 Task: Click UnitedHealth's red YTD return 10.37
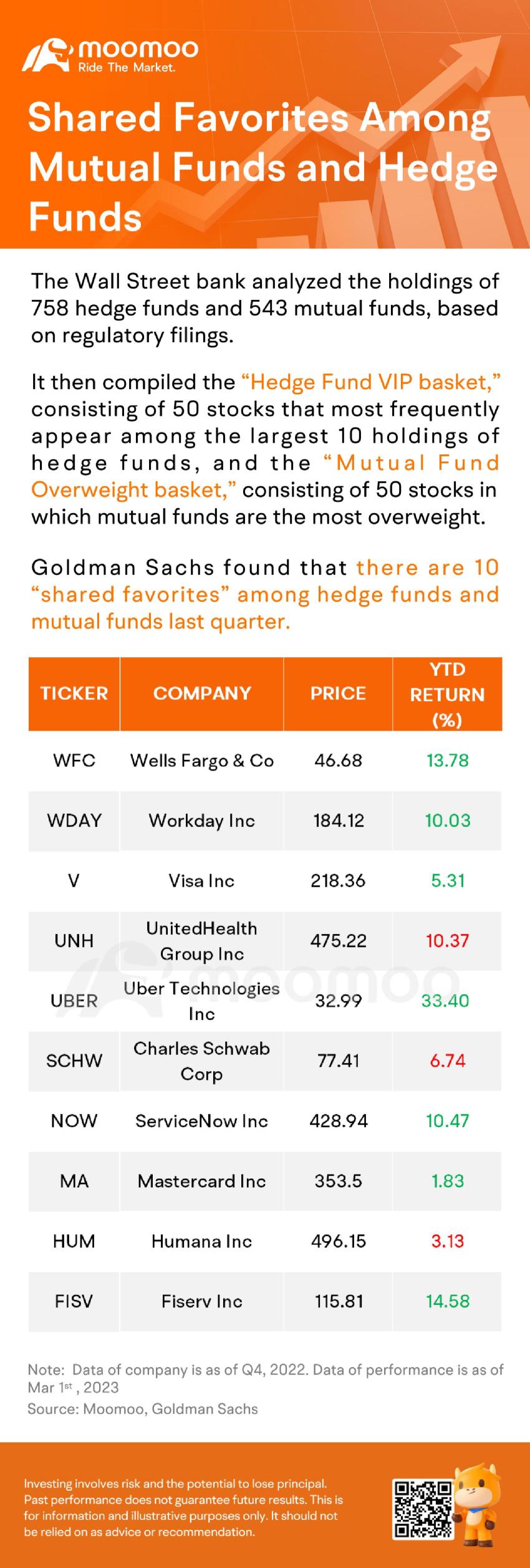(x=447, y=941)
